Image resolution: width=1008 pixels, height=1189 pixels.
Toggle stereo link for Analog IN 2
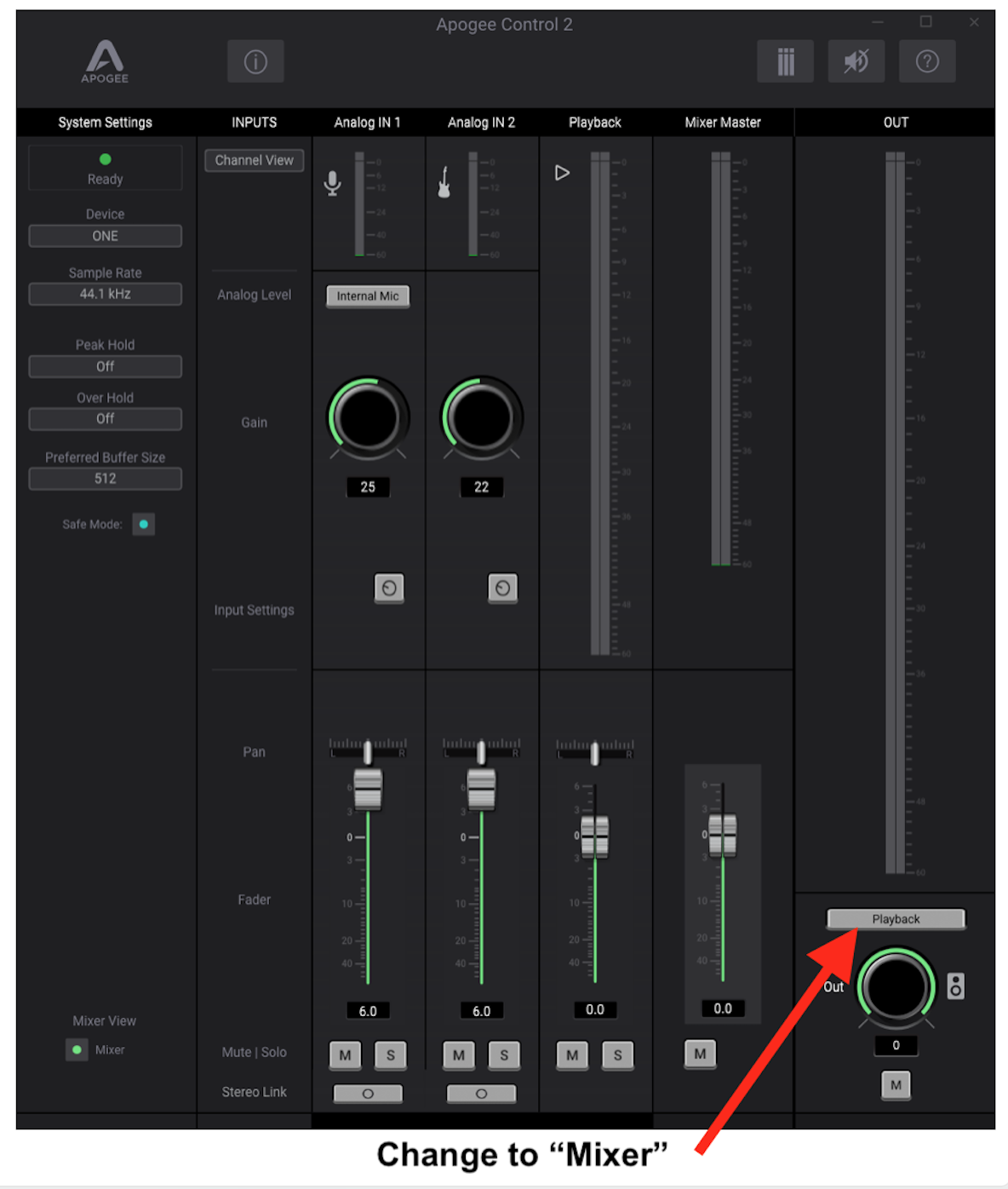pyautogui.click(x=481, y=1094)
